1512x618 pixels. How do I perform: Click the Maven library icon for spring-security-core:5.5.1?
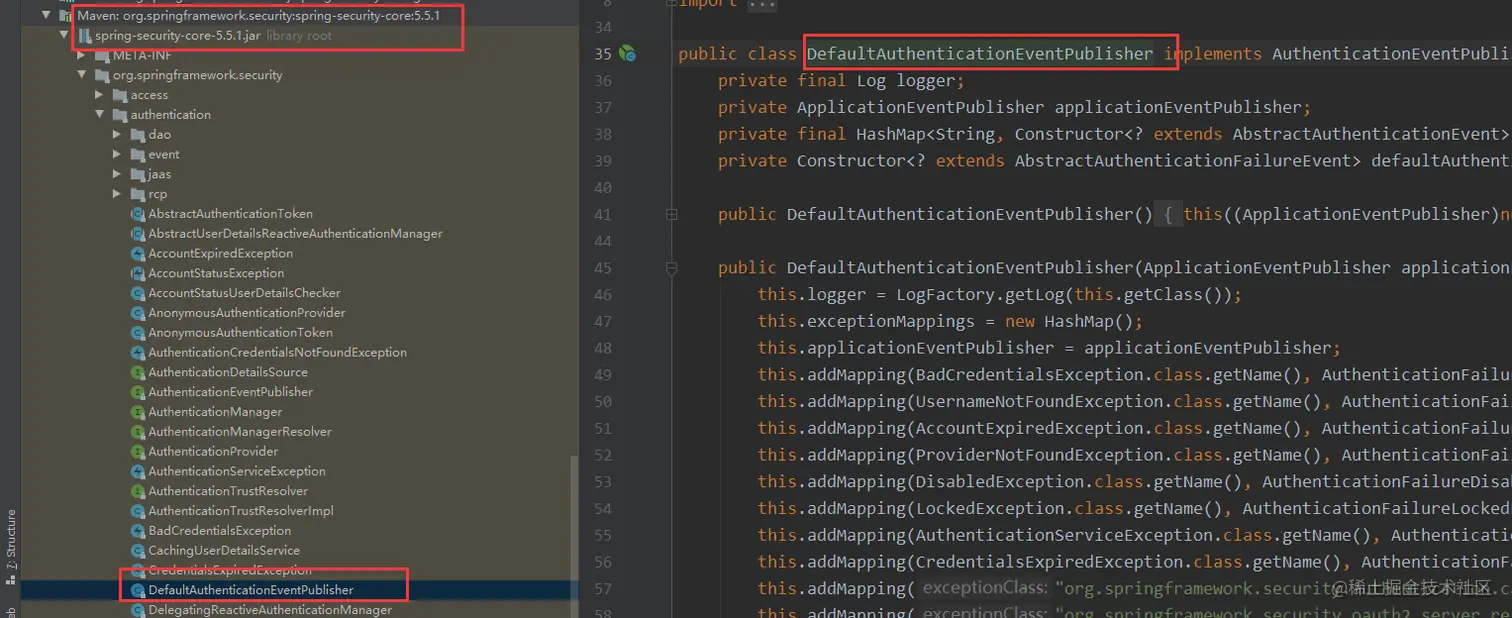click(x=67, y=16)
